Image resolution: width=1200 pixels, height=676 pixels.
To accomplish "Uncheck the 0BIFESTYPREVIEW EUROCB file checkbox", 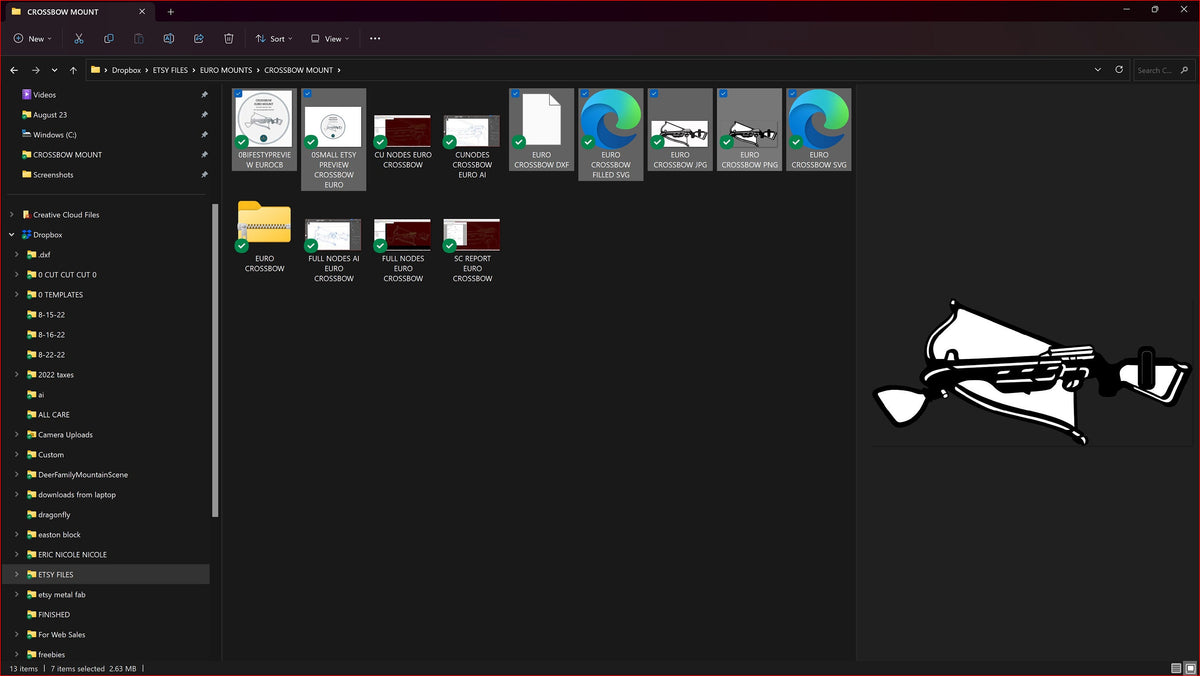I will click(238, 93).
